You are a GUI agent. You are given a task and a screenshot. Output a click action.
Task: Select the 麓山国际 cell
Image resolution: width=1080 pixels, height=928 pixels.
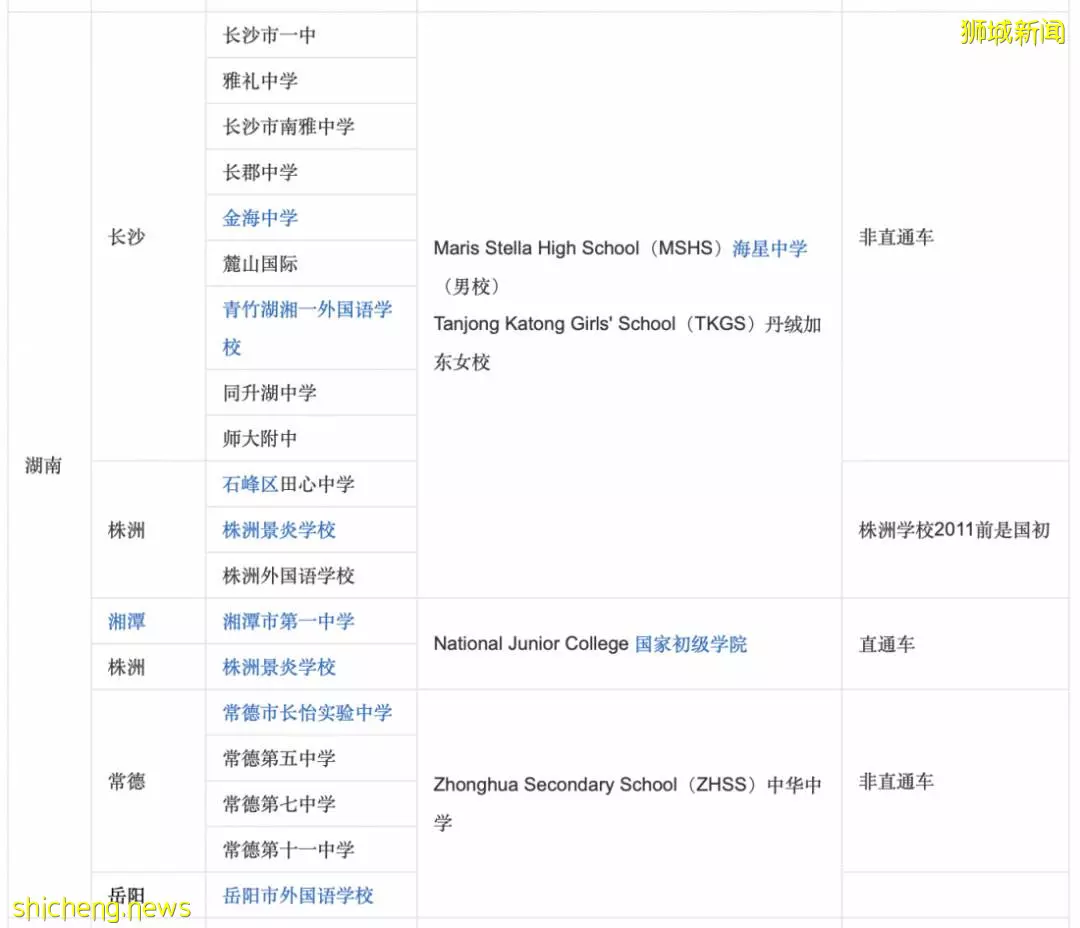311,263
